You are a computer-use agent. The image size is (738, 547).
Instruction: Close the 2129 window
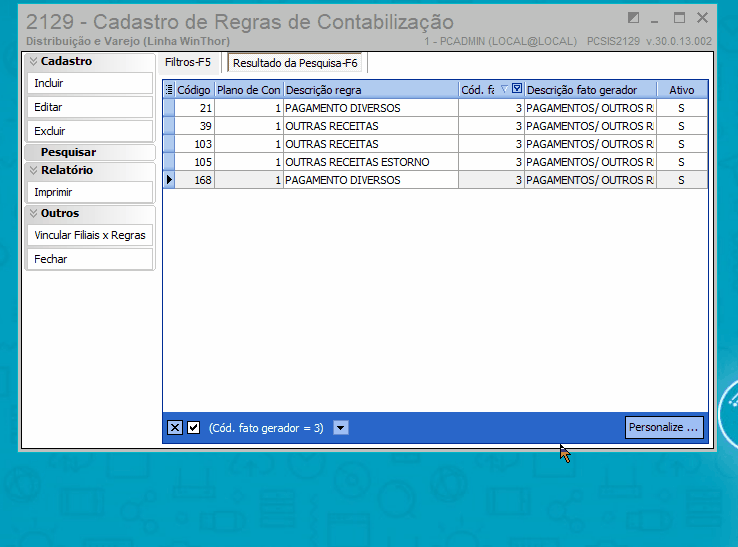(x=702, y=18)
